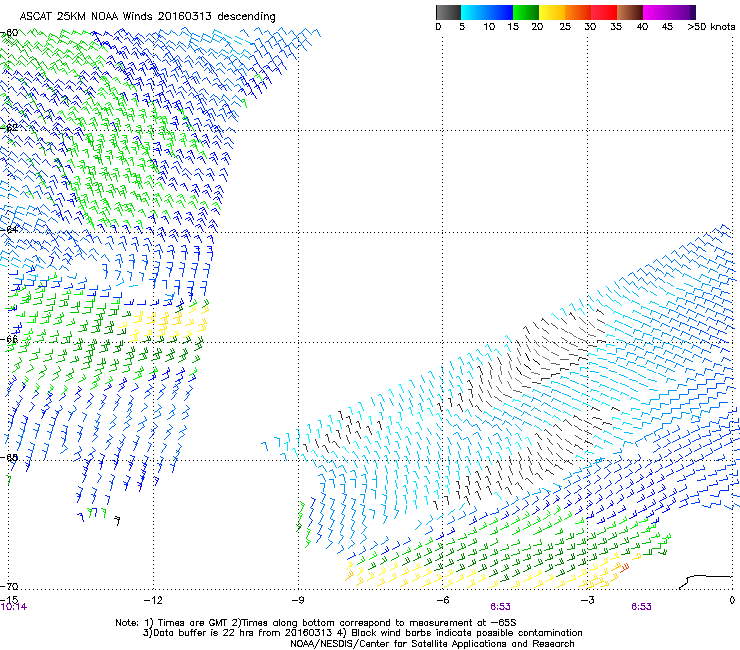Click the '-60' latitude label
Viewport: 740px width, 650px height.
tap(10, 33)
